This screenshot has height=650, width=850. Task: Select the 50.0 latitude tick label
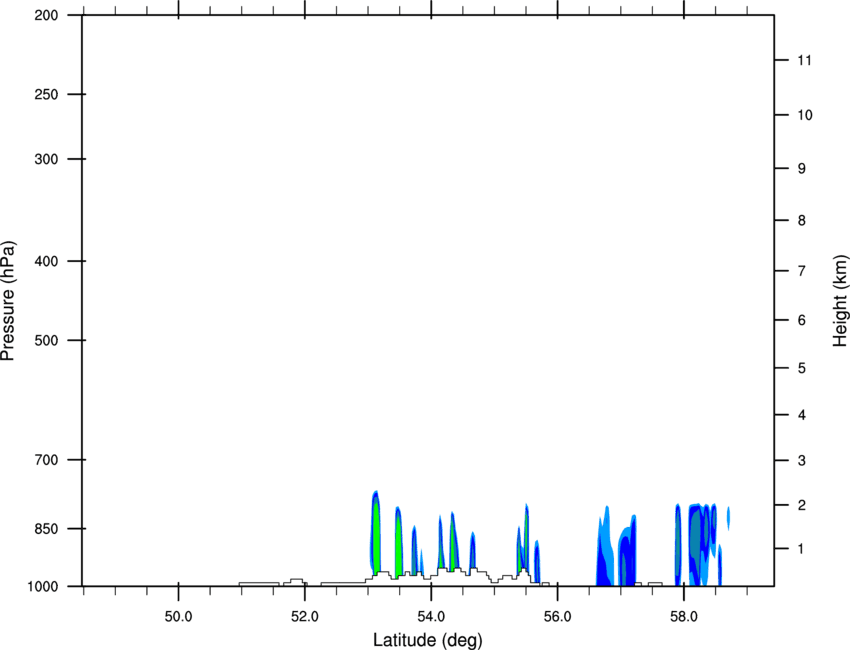178,617
